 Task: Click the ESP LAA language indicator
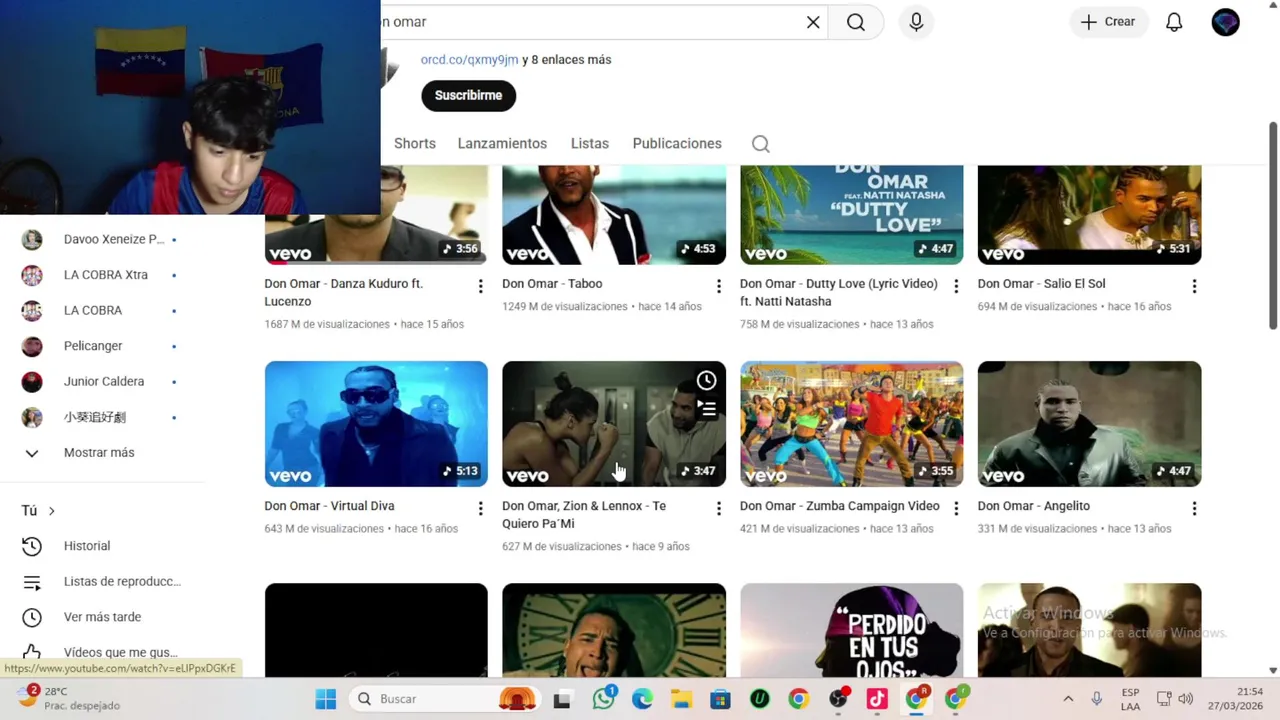(x=1130, y=699)
